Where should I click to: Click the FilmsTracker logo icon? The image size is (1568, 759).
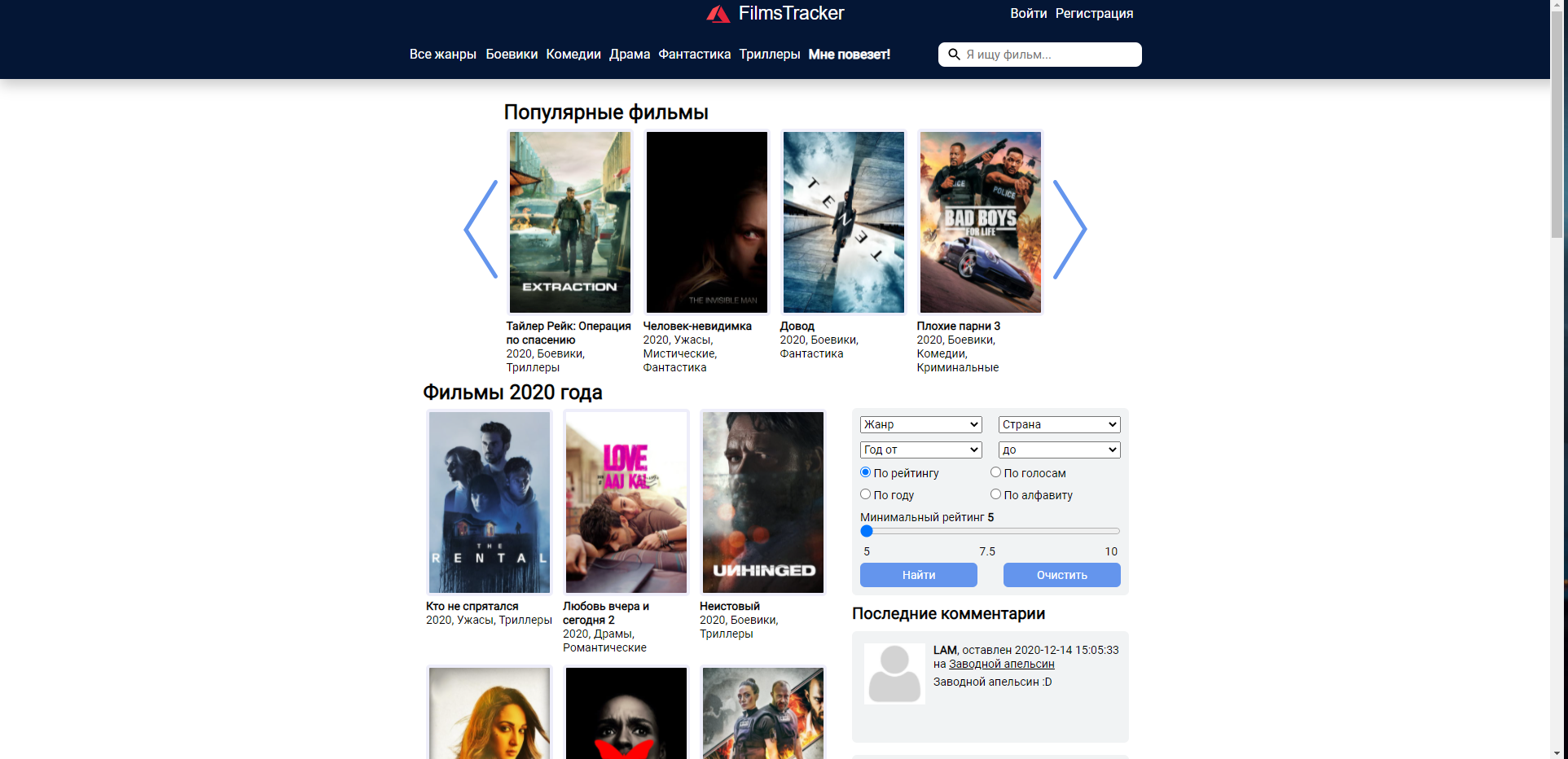720,13
